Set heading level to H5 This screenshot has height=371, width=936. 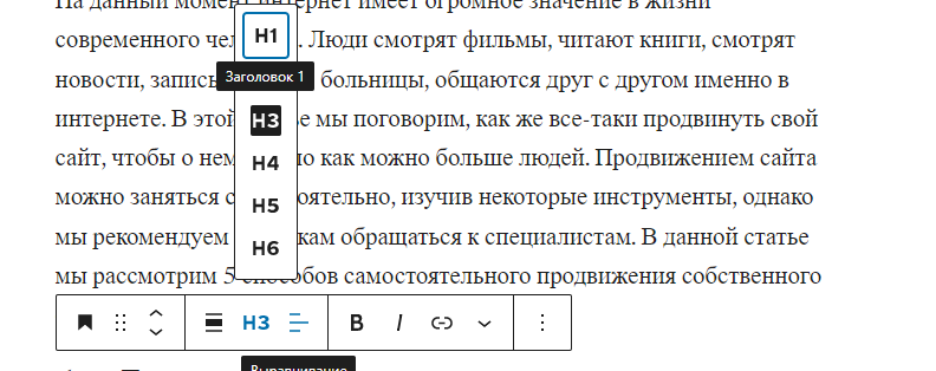(266, 206)
